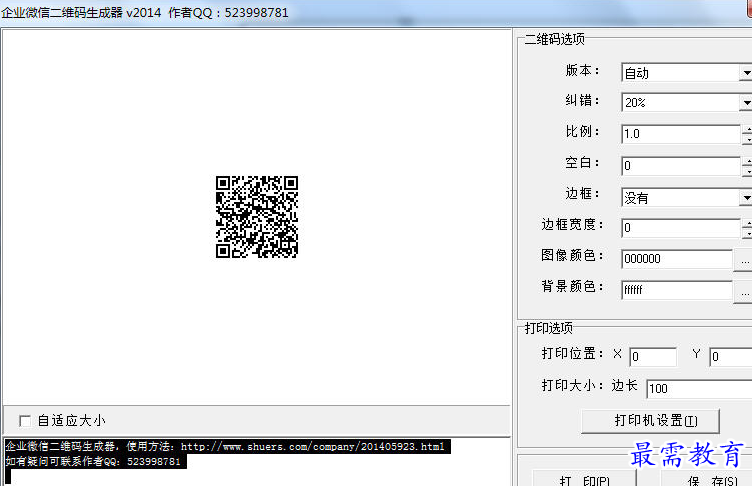Click the 边长 print size field
The image size is (752, 486).
[x=699, y=389]
